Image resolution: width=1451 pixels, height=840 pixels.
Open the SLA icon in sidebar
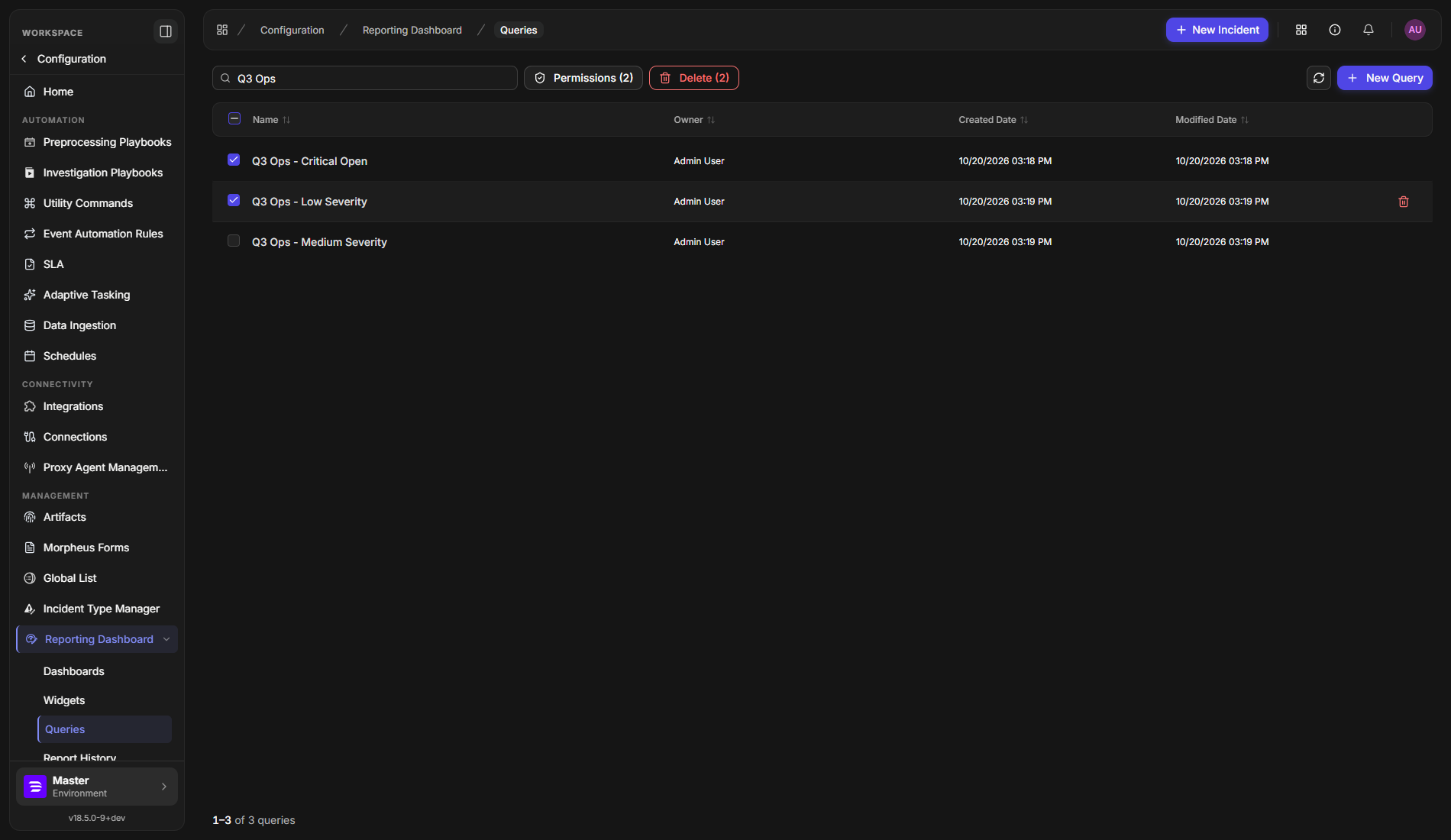coord(30,264)
